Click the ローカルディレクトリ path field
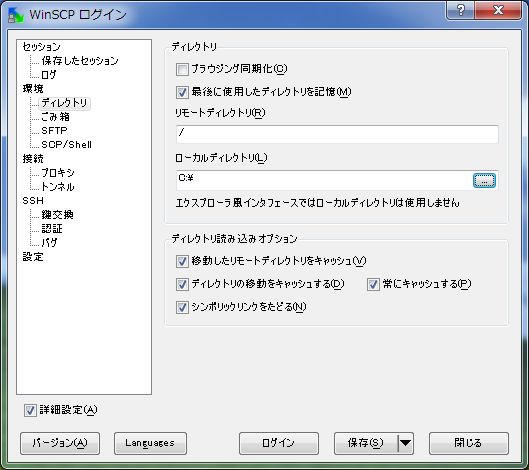 324,180
